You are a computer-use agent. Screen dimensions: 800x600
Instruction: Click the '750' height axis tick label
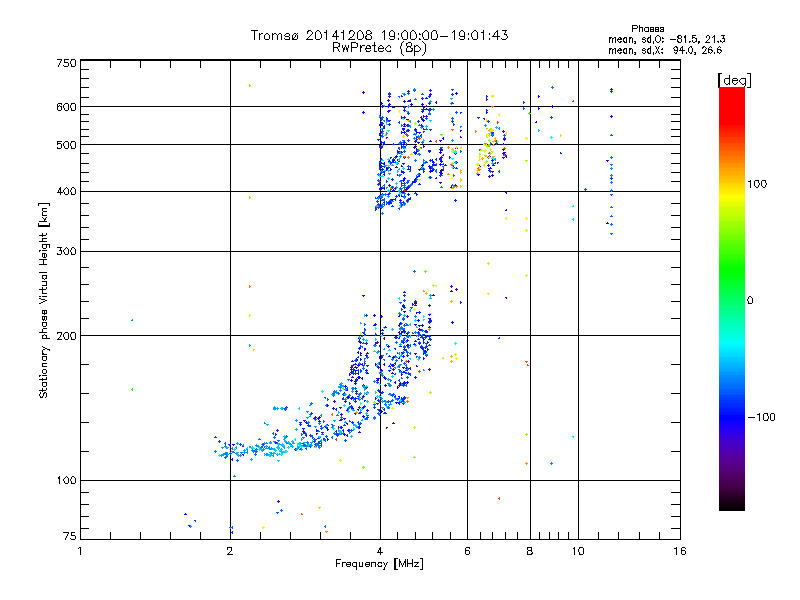click(x=66, y=63)
